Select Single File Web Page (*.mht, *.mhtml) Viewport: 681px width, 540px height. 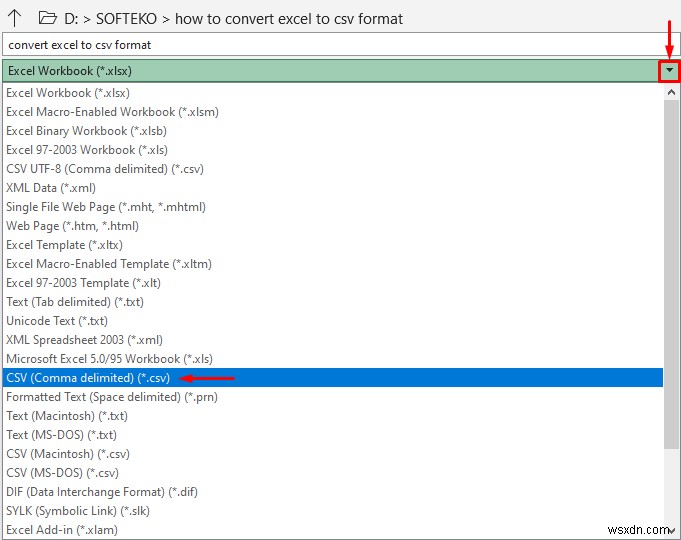(333, 207)
